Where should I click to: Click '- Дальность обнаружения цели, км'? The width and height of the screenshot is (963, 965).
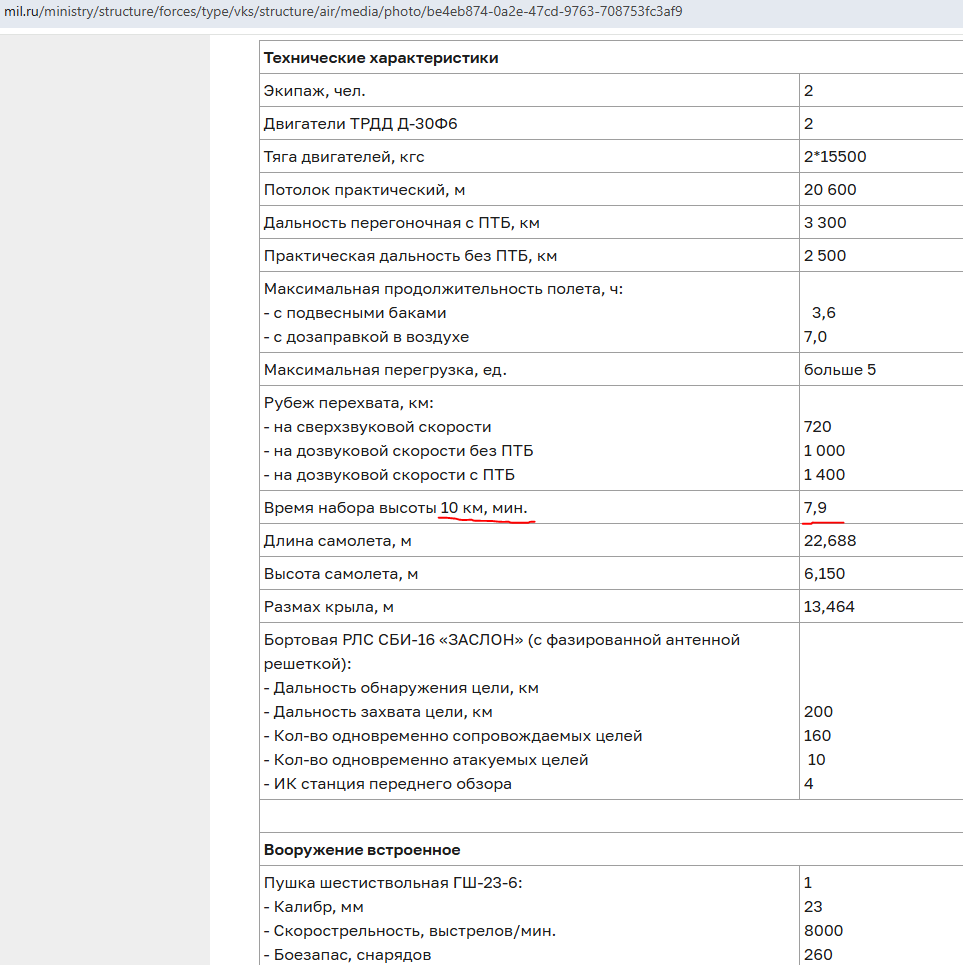(401, 689)
